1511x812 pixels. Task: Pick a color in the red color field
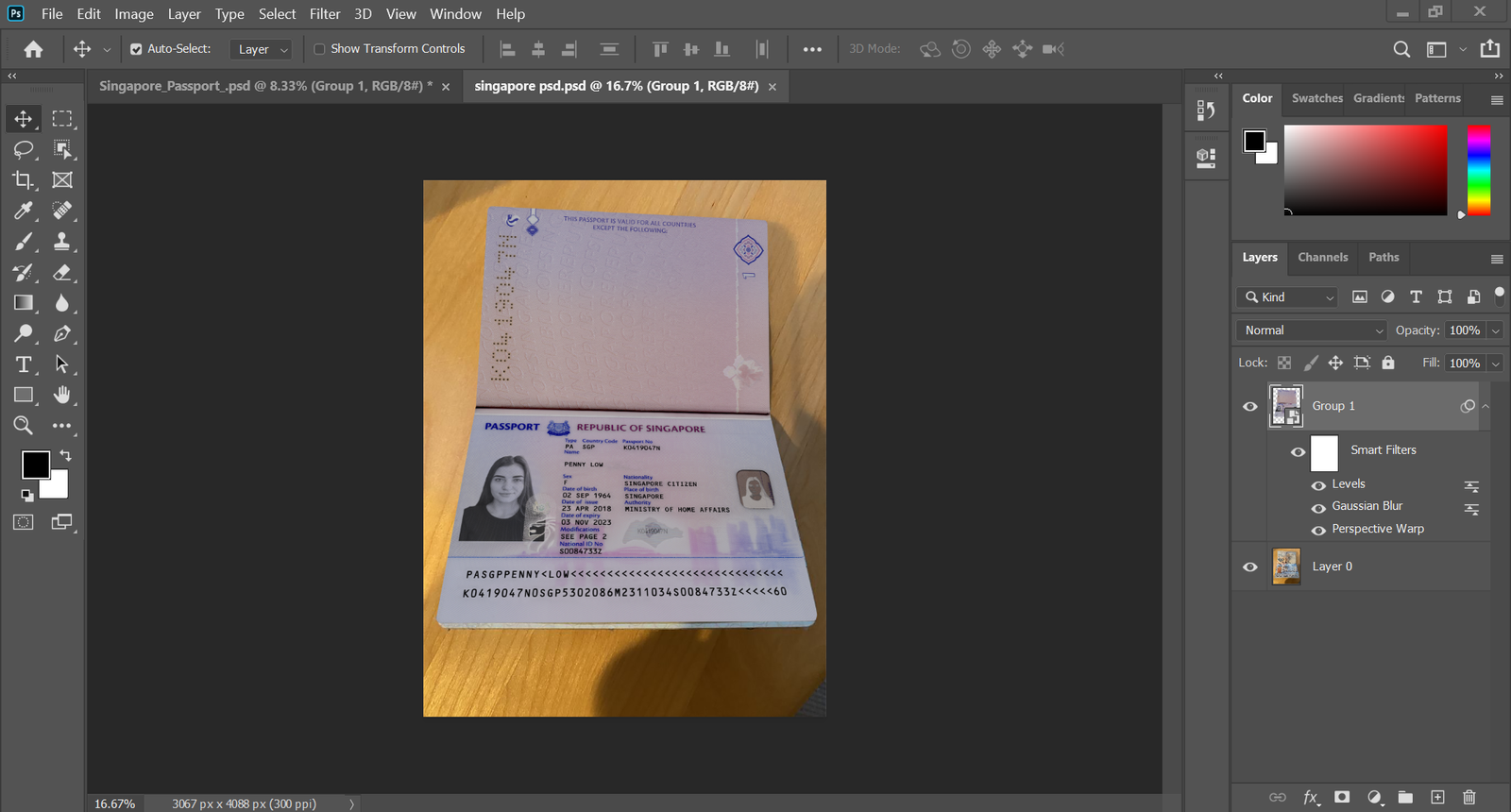1366,170
